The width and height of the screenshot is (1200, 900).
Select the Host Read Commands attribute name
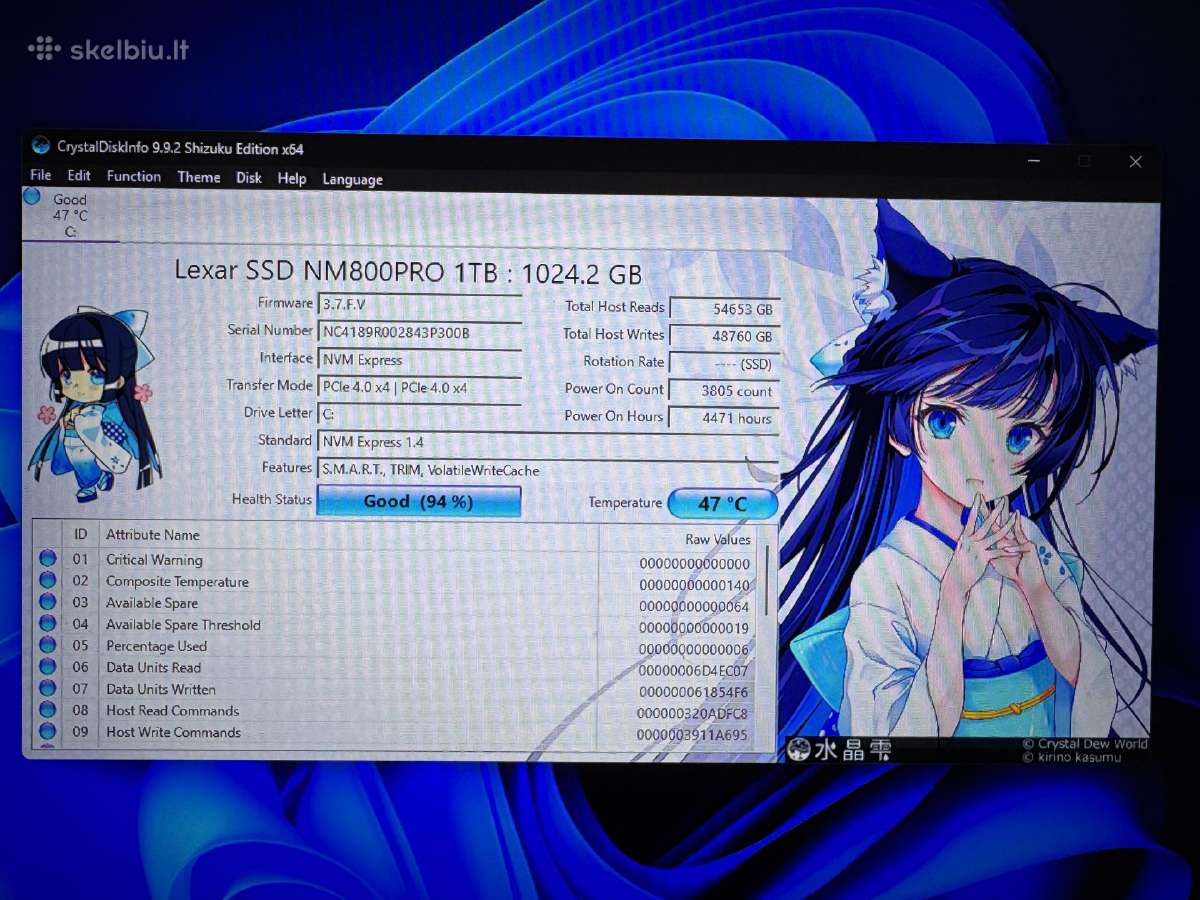pyautogui.click(x=172, y=711)
